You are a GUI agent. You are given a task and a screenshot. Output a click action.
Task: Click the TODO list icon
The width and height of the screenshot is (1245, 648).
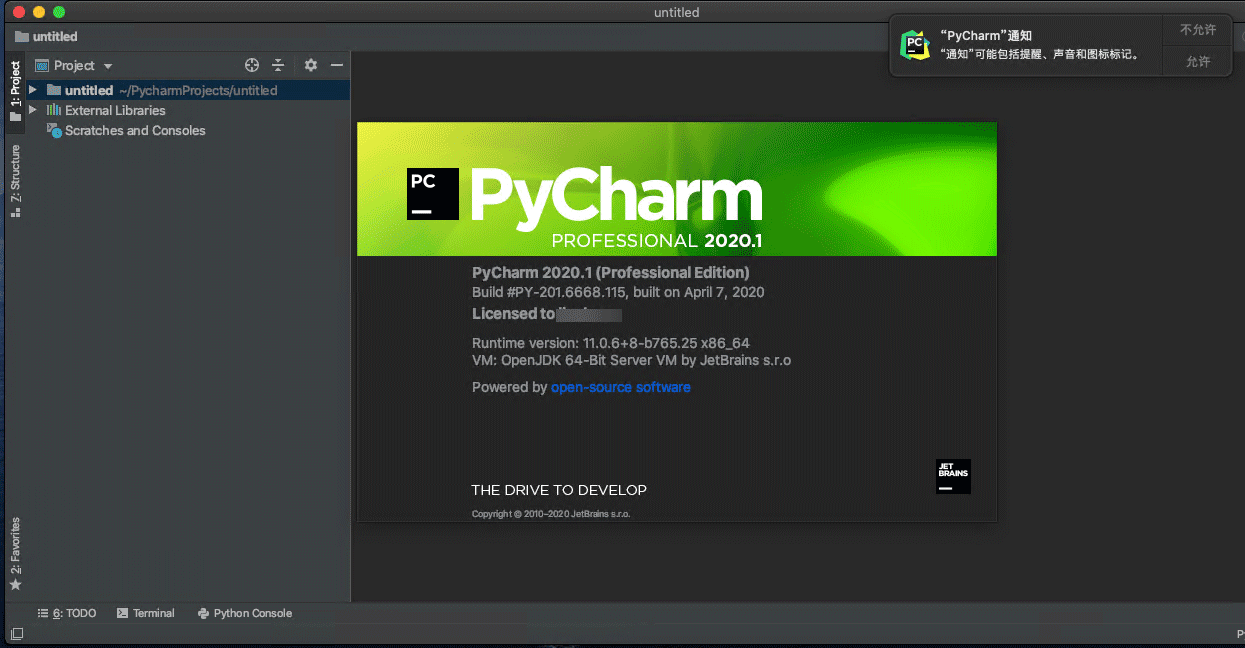[x=43, y=613]
